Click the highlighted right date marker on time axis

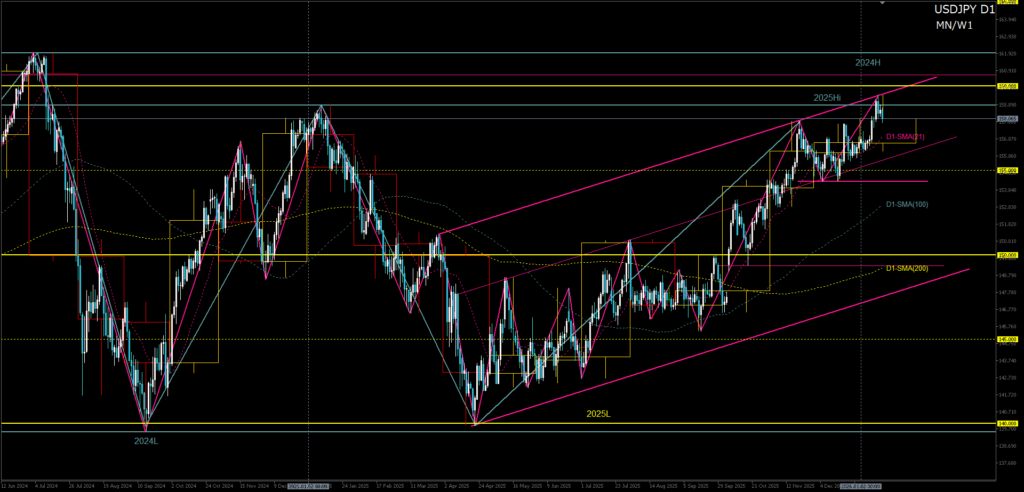860,487
